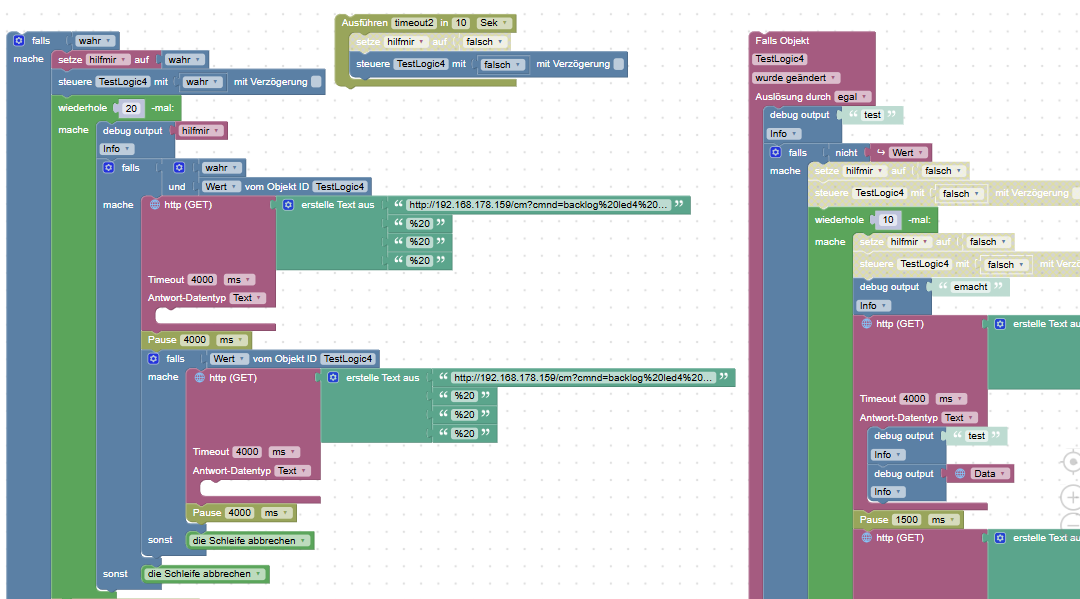Click gear on the 'falls nicht Wert' block
1080x599 pixels.
pyautogui.click(x=775, y=152)
